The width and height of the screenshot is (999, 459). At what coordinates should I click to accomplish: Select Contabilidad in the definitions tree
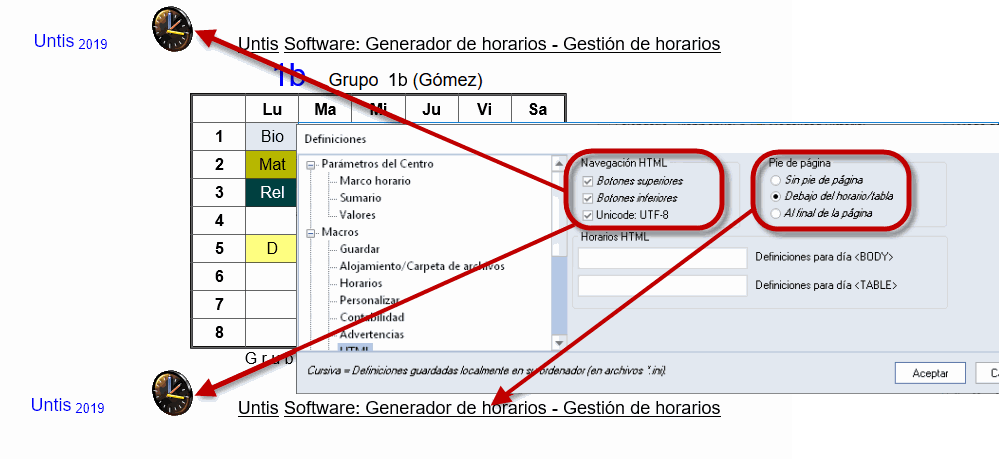[371, 317]
